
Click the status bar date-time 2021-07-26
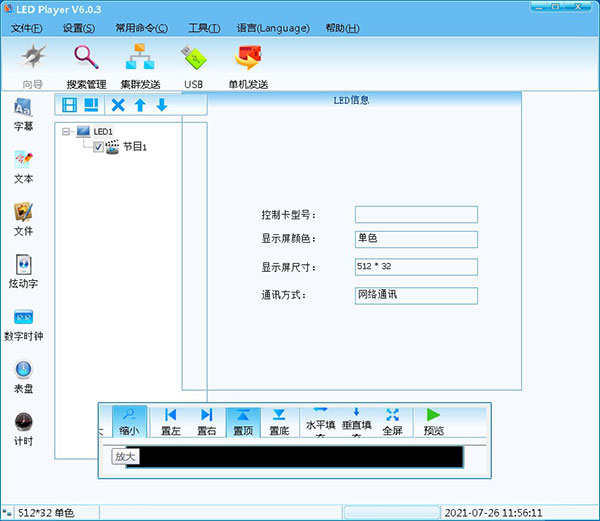pyautogui.click(x=494, y=513)
